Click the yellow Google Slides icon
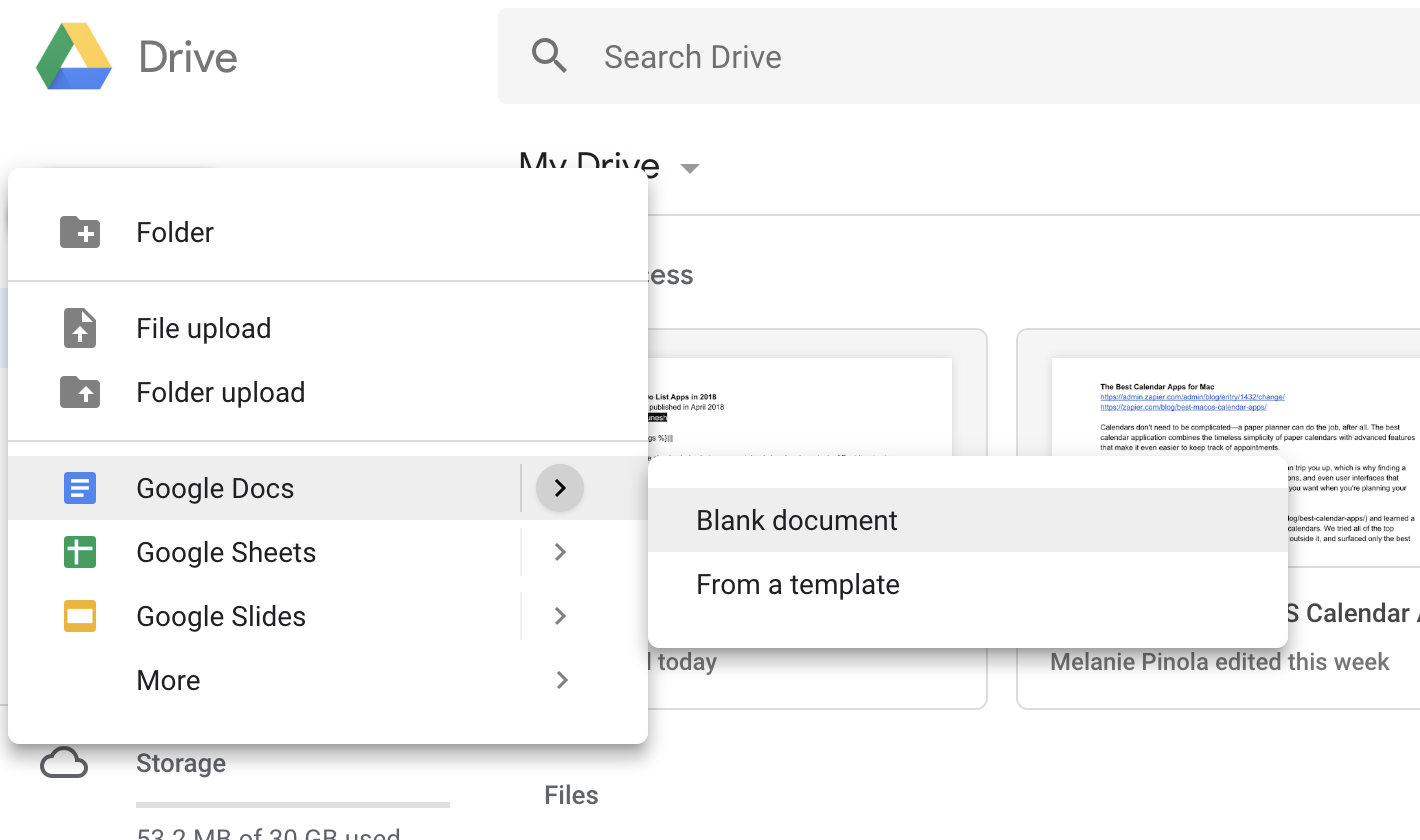Viewport: 1420px width, 840px height. coord(80,616)
